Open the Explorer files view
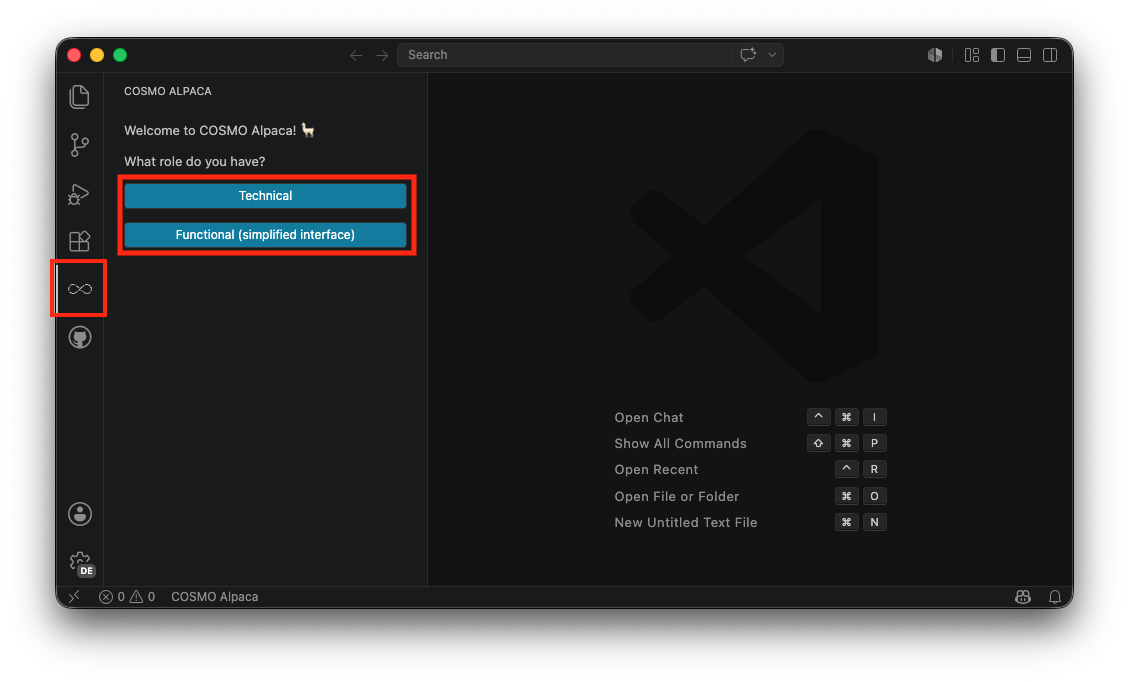The image size is (1129, 682). [79, 97]
